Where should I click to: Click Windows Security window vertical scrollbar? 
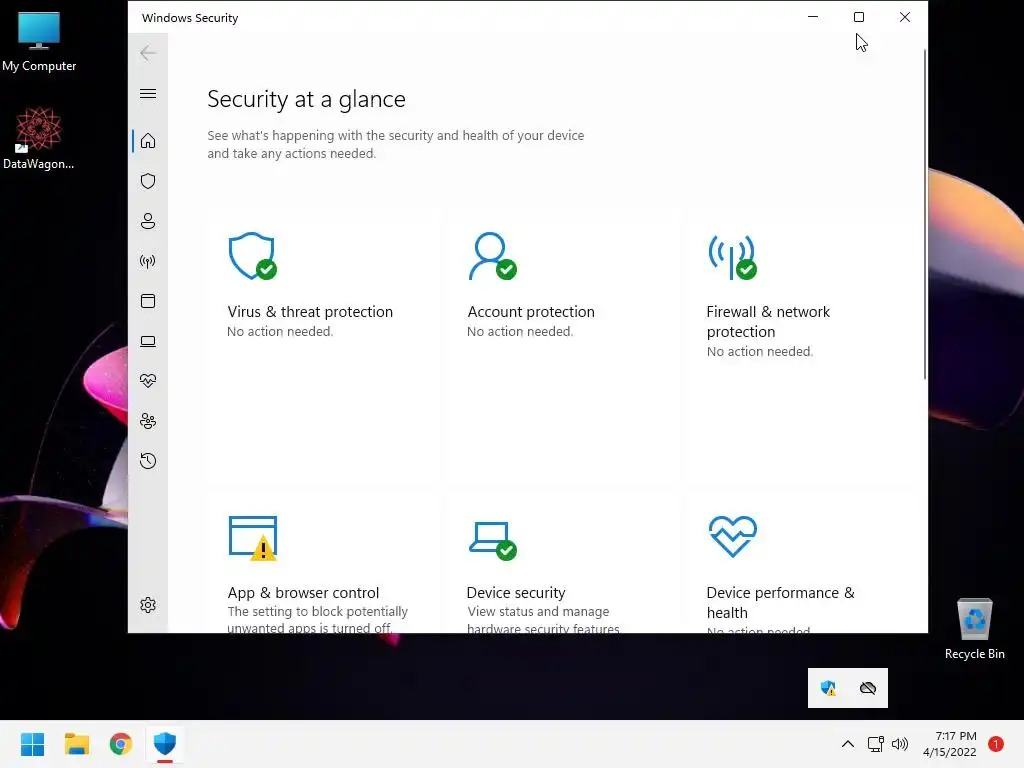925,214
